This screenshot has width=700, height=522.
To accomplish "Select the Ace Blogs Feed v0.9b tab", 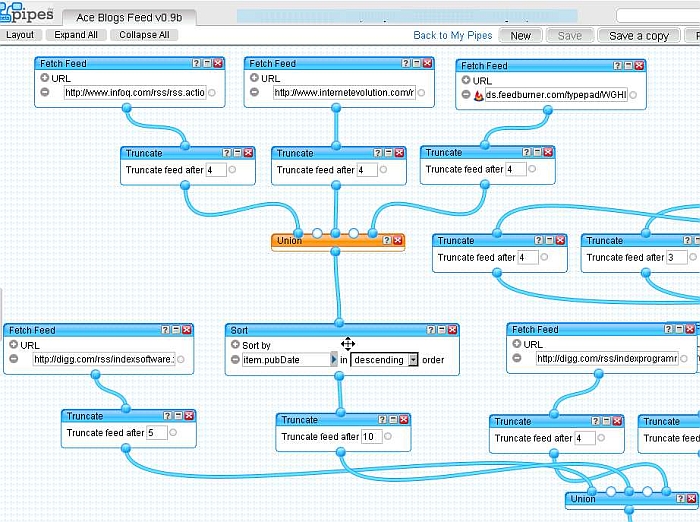I will (129, 17).
